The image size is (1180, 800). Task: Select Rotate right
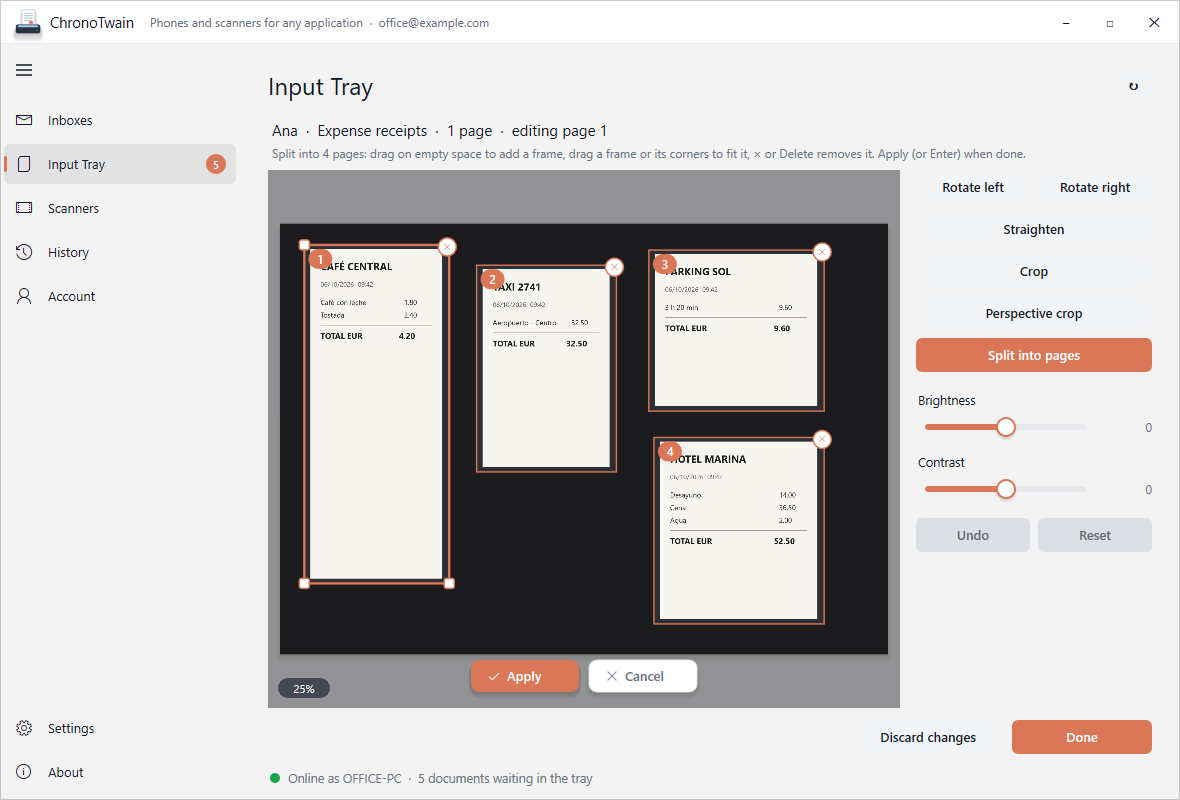coord(1094,187)
